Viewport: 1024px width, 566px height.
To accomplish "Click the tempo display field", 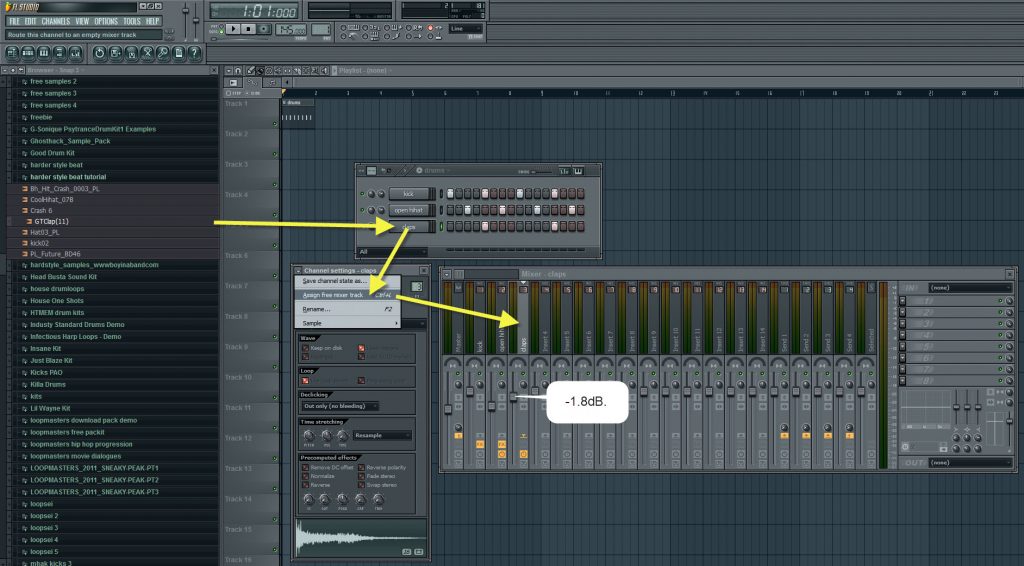I will [x=291, y=30].
